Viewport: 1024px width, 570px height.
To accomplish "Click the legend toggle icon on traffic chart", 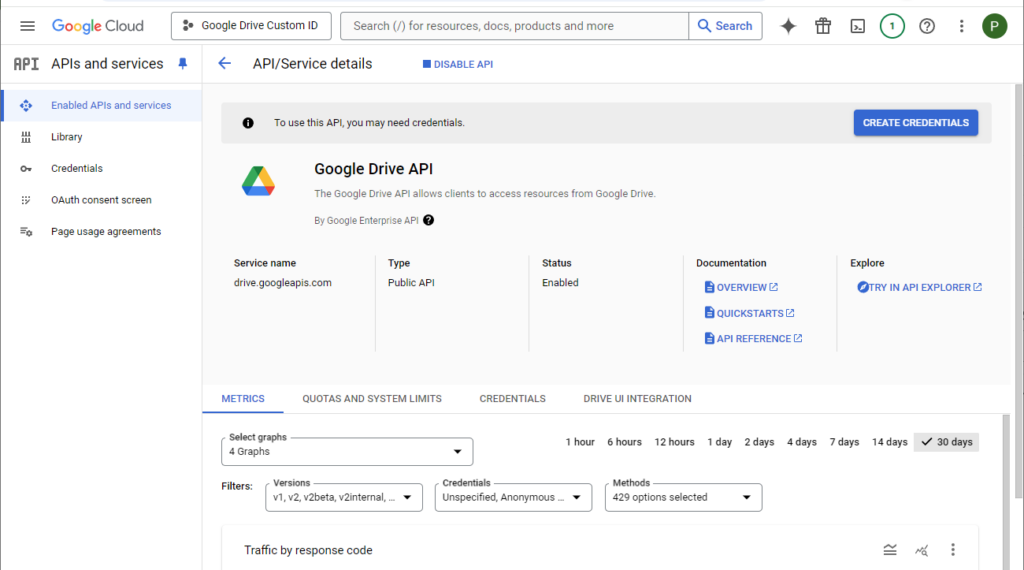I will (890, 550).
